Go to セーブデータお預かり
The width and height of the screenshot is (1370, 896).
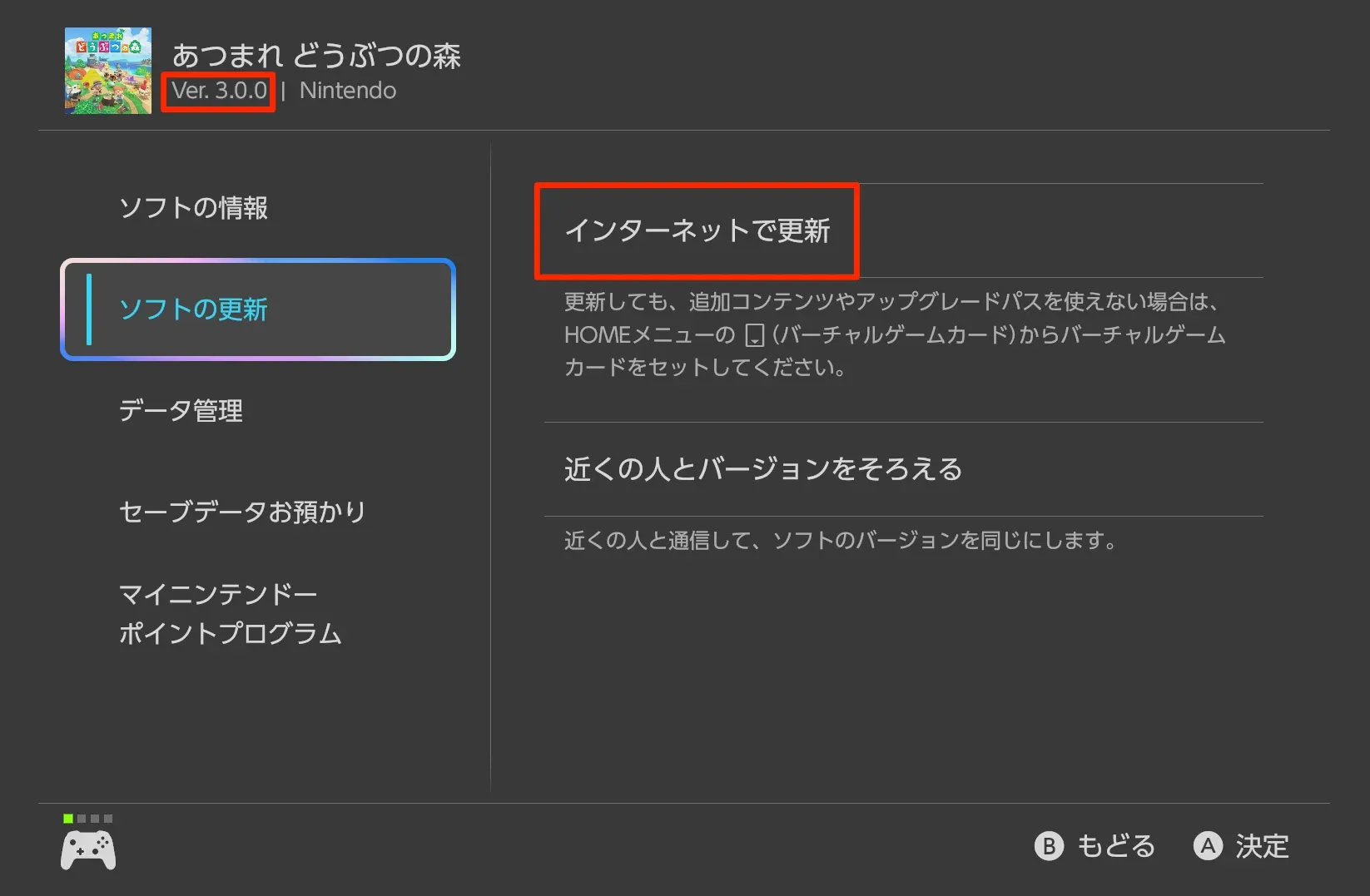[x=242, y=512]
